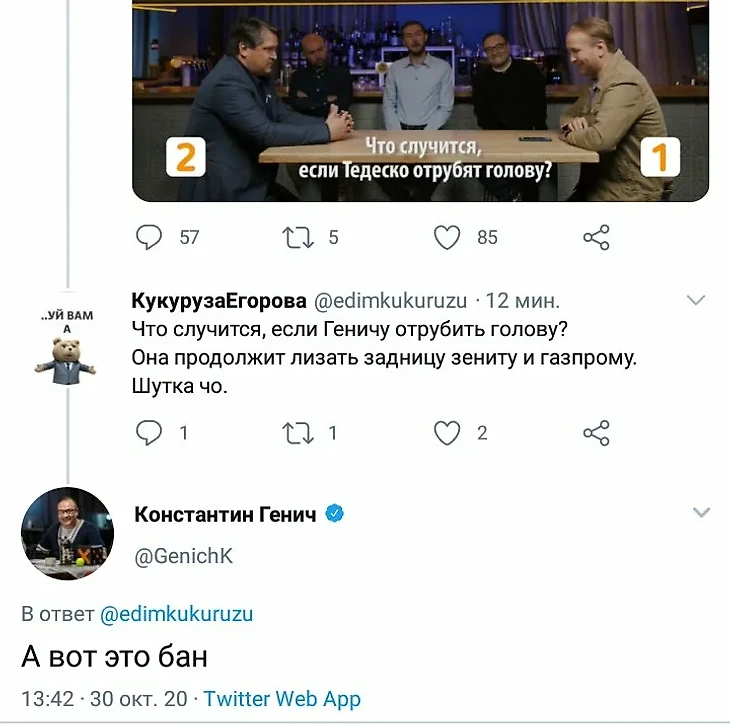This screenshot has width=730, height=724.
Task: Click the blue verified badge next to Генич
Action: (x=336, y=514)
